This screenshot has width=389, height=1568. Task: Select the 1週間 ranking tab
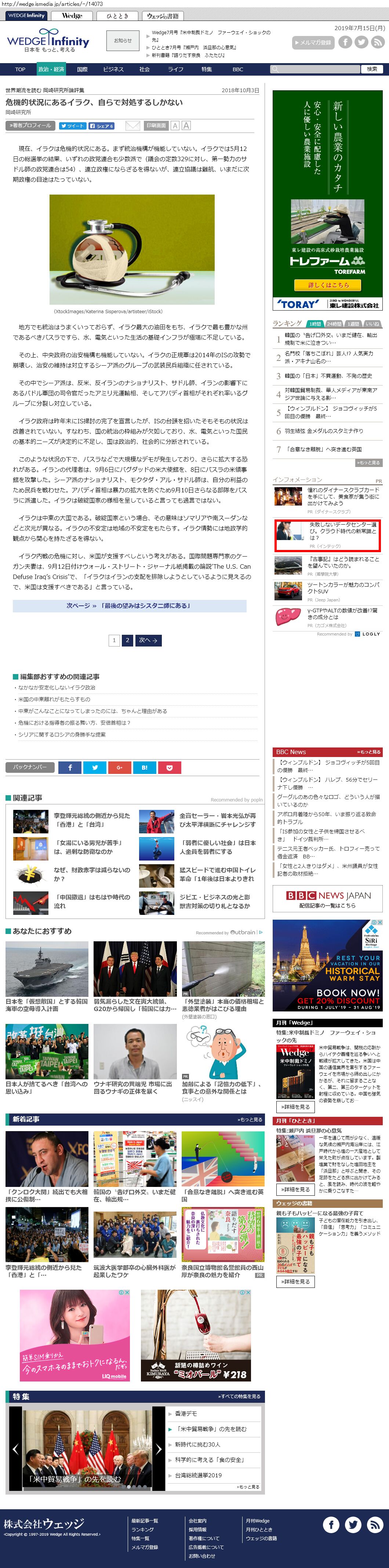[x=353, y=324]
